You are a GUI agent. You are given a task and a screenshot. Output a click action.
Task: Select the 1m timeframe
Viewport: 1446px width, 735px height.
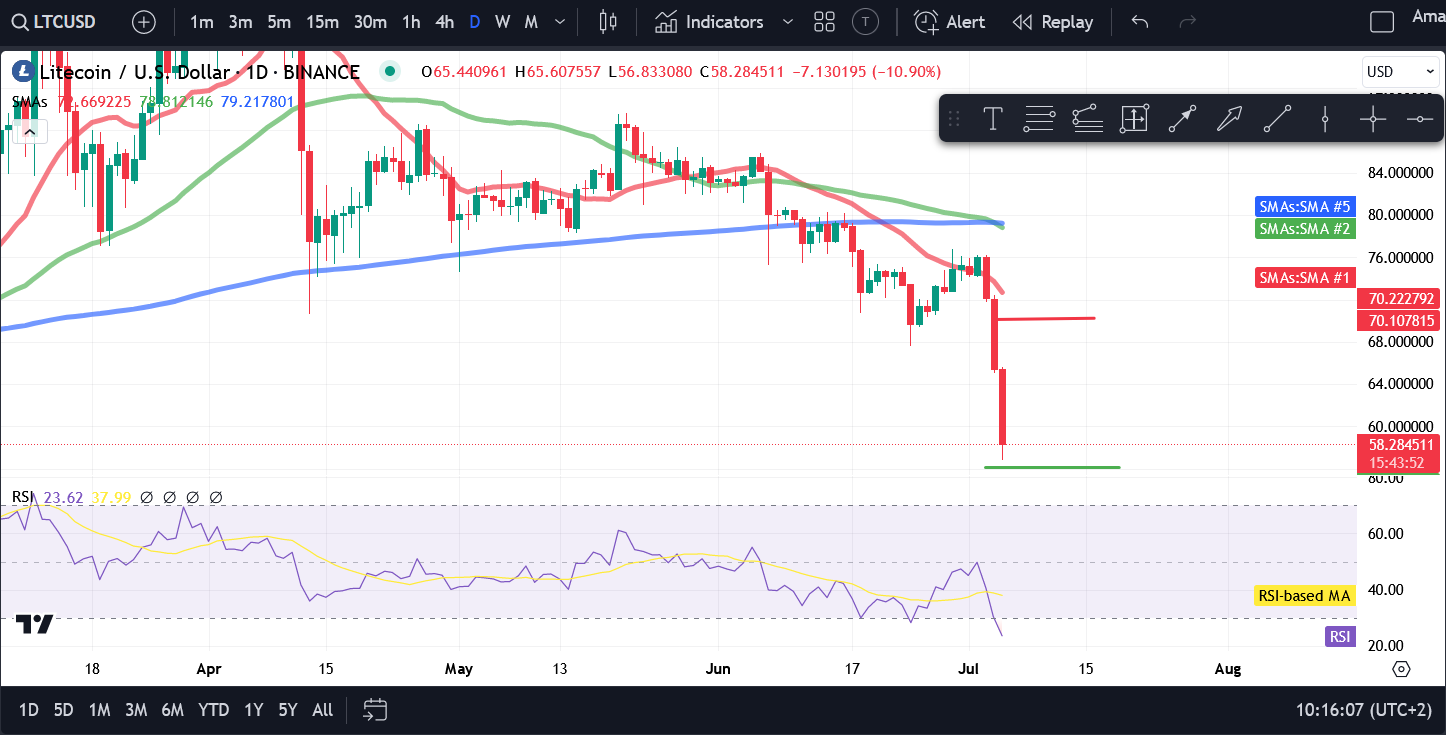point(201,21)
